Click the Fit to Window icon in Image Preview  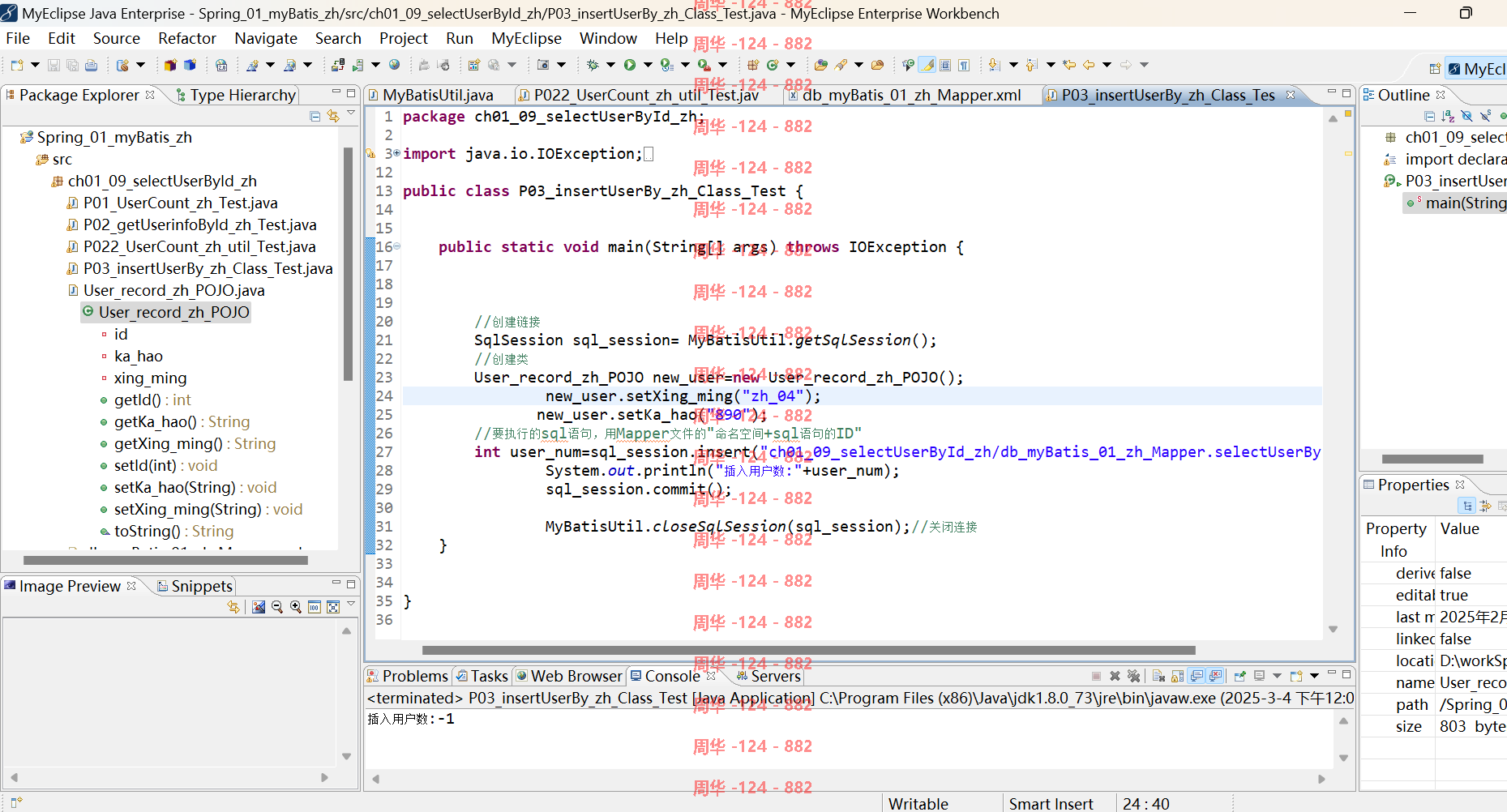[x=333, y=607]
